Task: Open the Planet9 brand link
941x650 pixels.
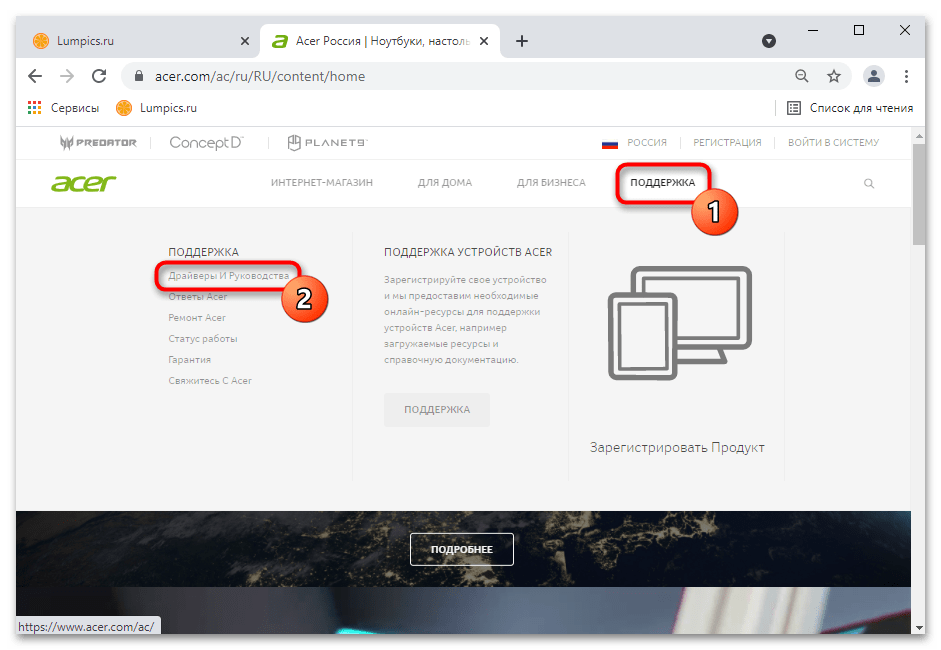Action: pos(327,143)
